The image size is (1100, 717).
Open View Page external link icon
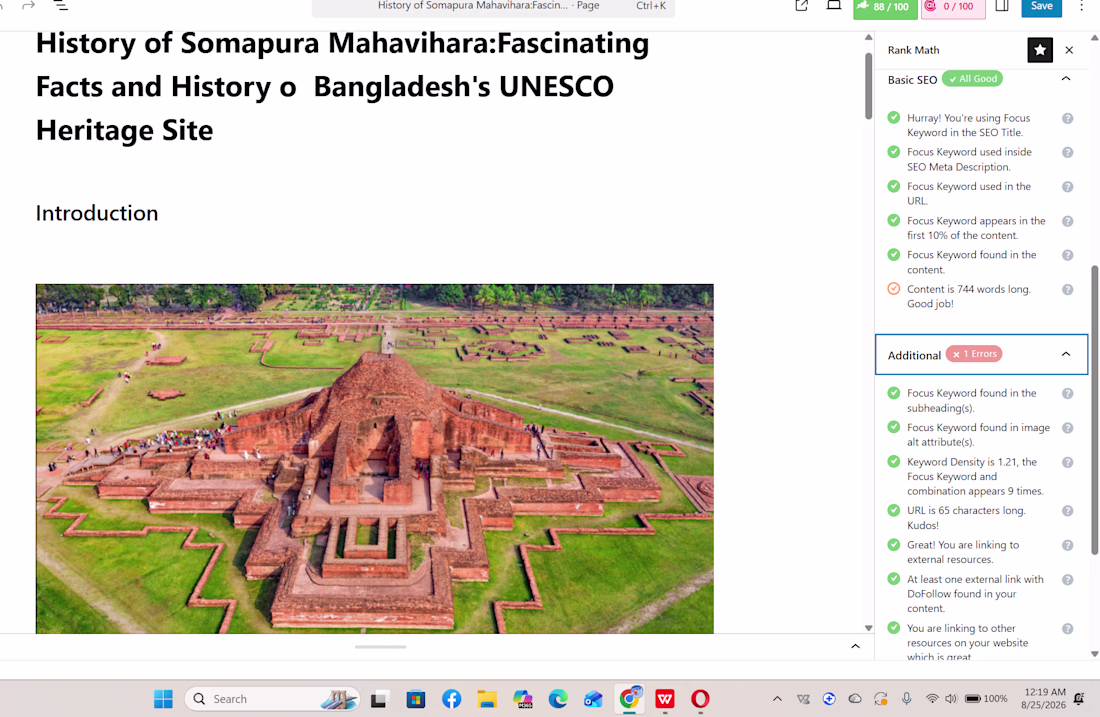point(801,6)
